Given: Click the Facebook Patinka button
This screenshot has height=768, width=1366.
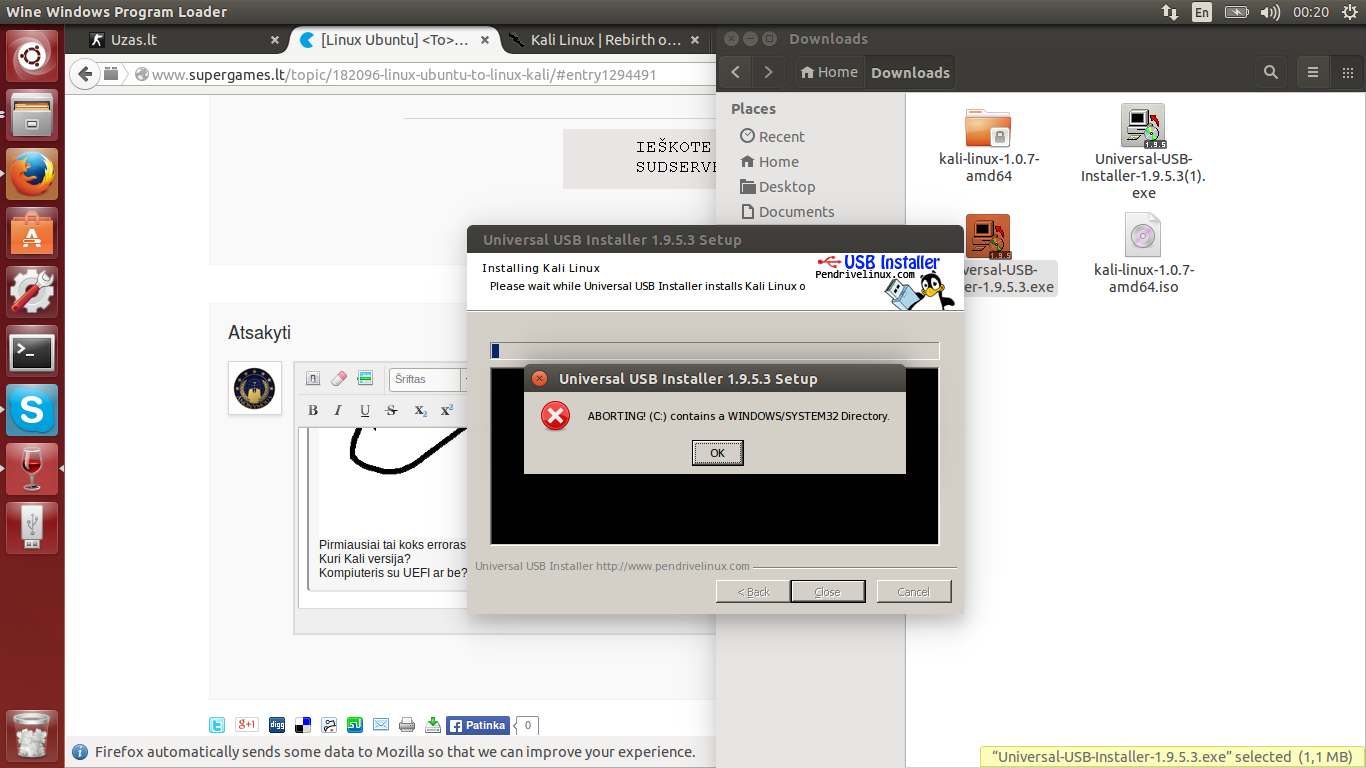Looking at the screenshot, I should point(478,725).
